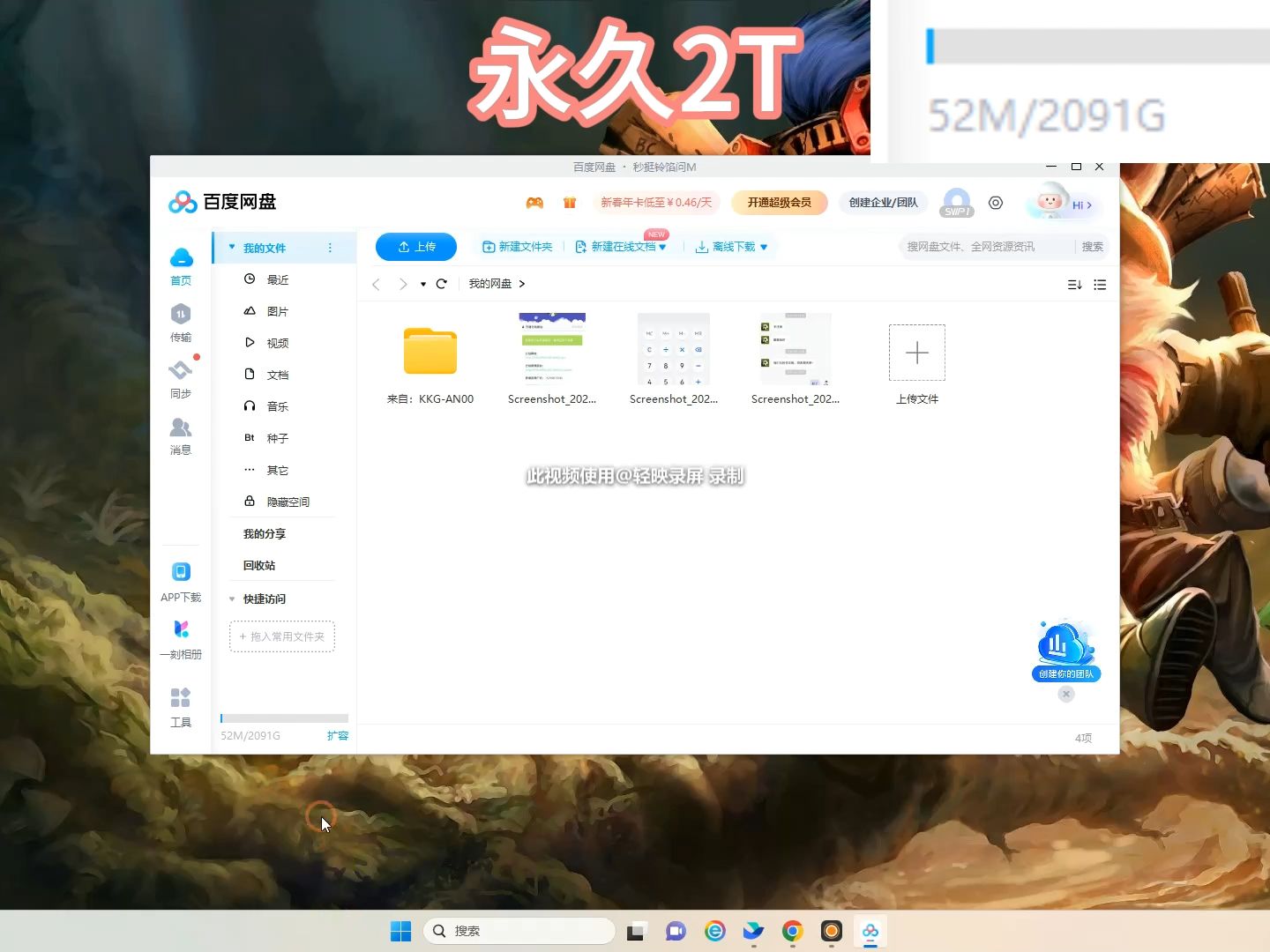Click the sort order icon
The width and height of the screenshot is (1270, 952).
(1074, 285)
